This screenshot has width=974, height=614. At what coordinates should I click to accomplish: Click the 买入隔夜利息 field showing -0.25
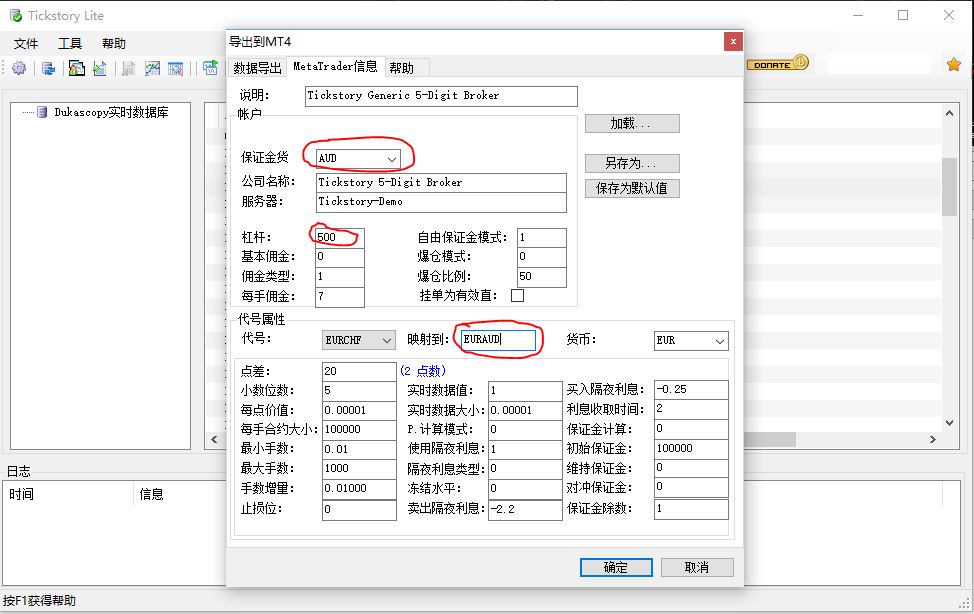click(691, 390)
